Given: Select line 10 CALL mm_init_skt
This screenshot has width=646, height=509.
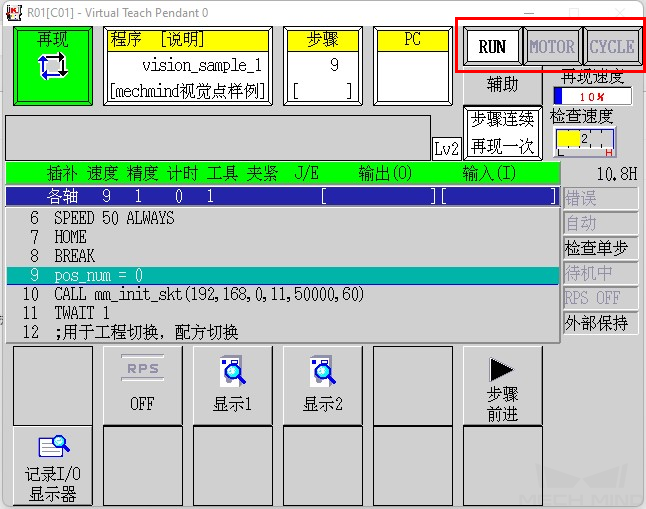Looking at the screenshot, I should (283, 294).
